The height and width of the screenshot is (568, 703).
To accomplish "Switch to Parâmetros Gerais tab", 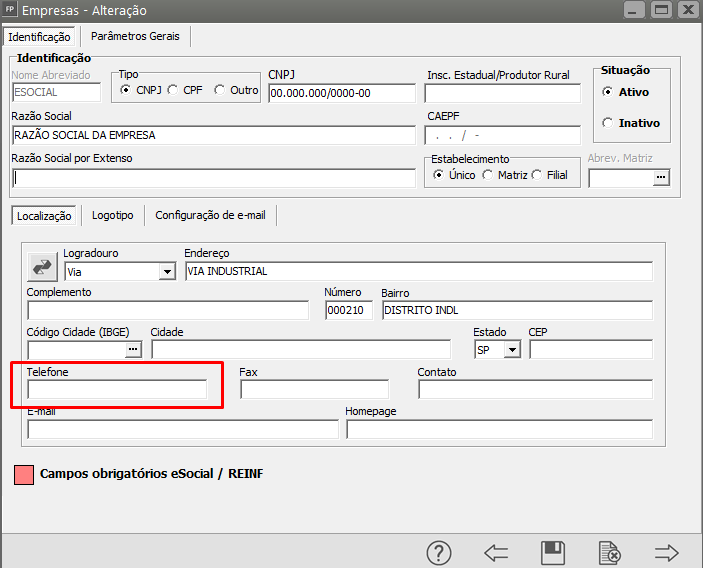I will coord(135,36).
